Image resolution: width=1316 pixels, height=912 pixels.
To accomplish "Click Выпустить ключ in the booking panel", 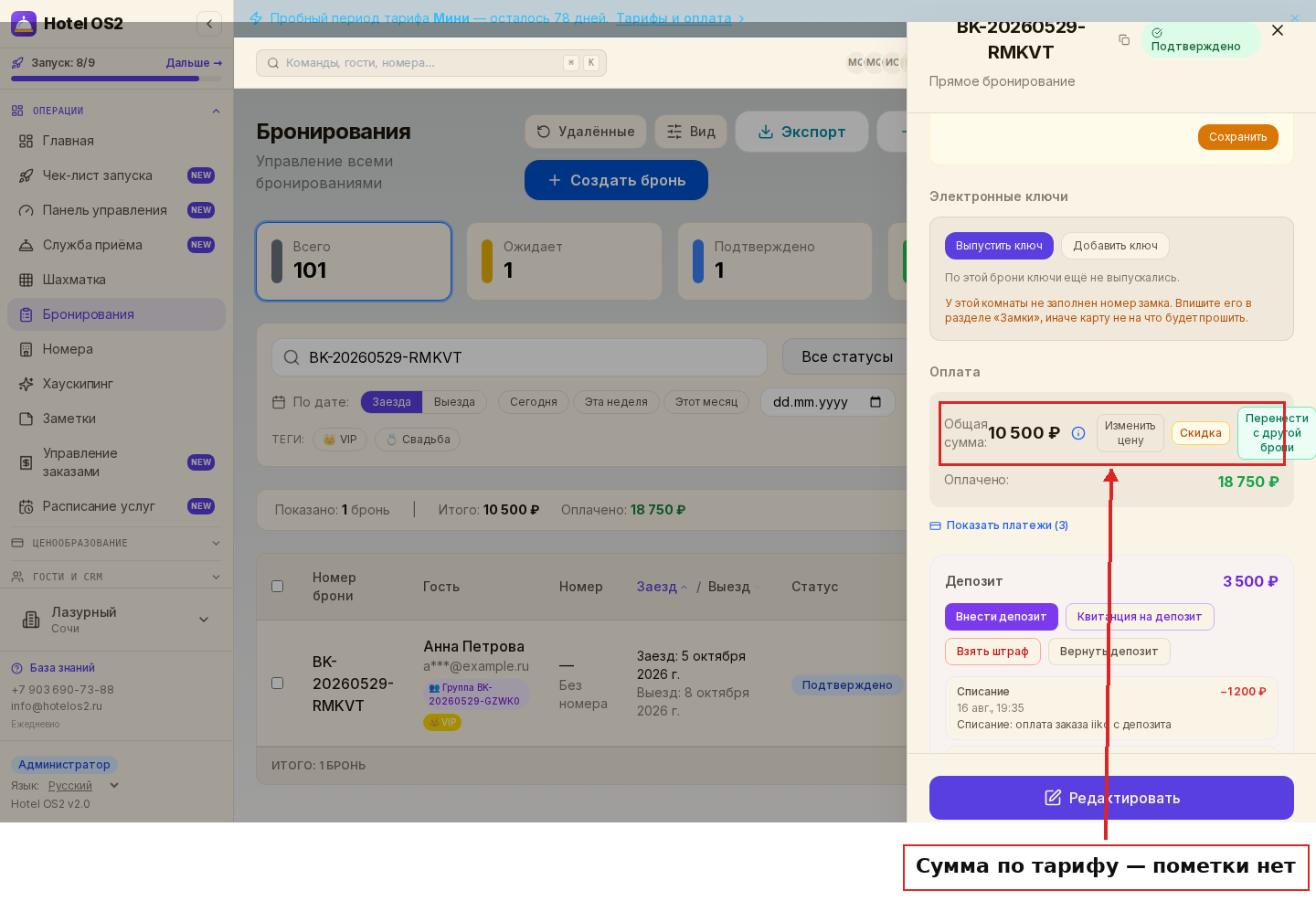I will coord(999,246).
